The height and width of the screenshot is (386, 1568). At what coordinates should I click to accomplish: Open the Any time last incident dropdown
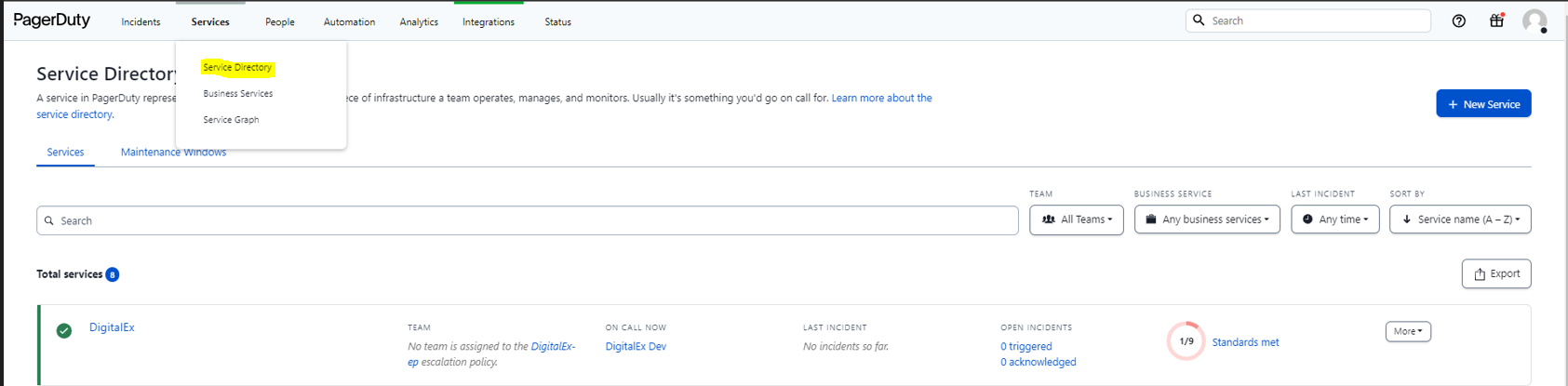(x=1334, y=220)
